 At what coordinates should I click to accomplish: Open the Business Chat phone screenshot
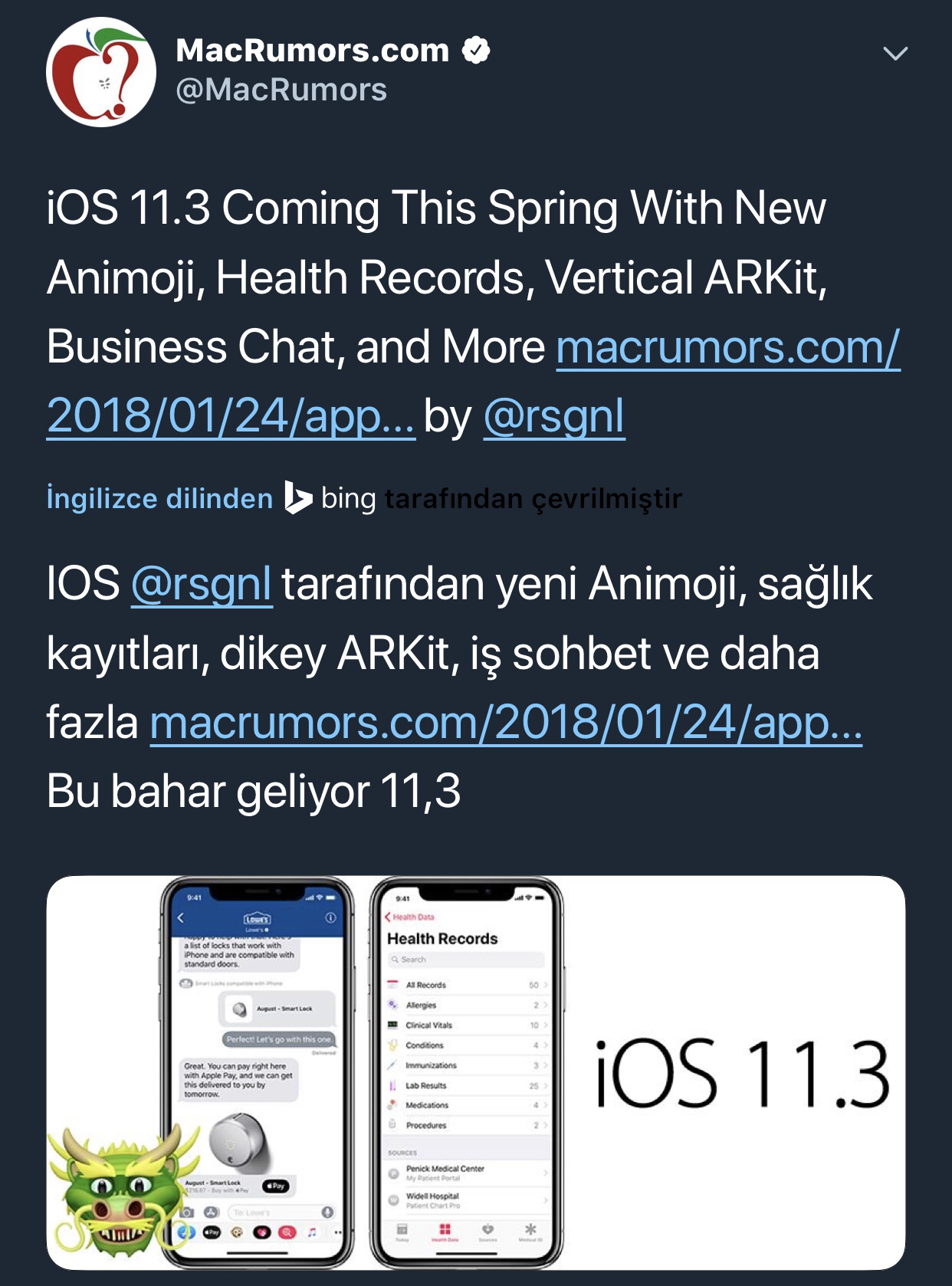tap(258, 1071)
